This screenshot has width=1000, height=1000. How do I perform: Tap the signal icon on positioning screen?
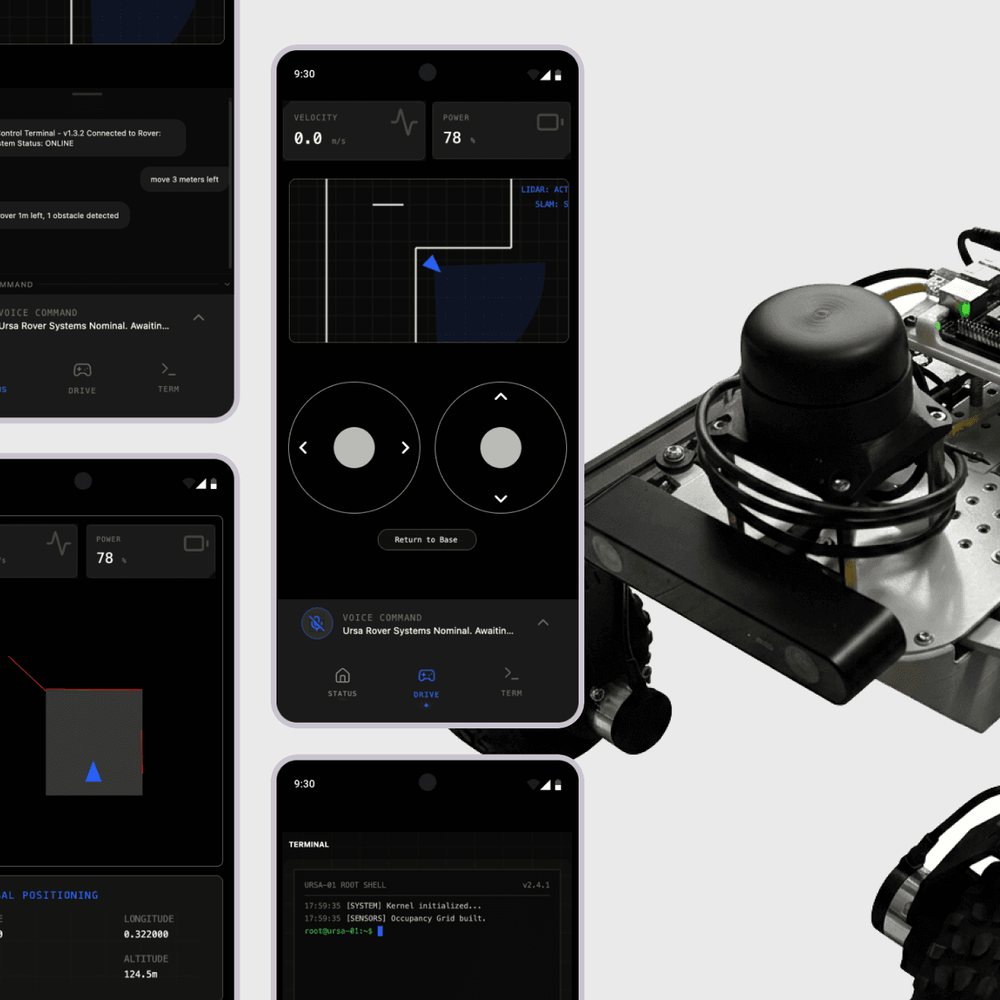click(201, 483)
